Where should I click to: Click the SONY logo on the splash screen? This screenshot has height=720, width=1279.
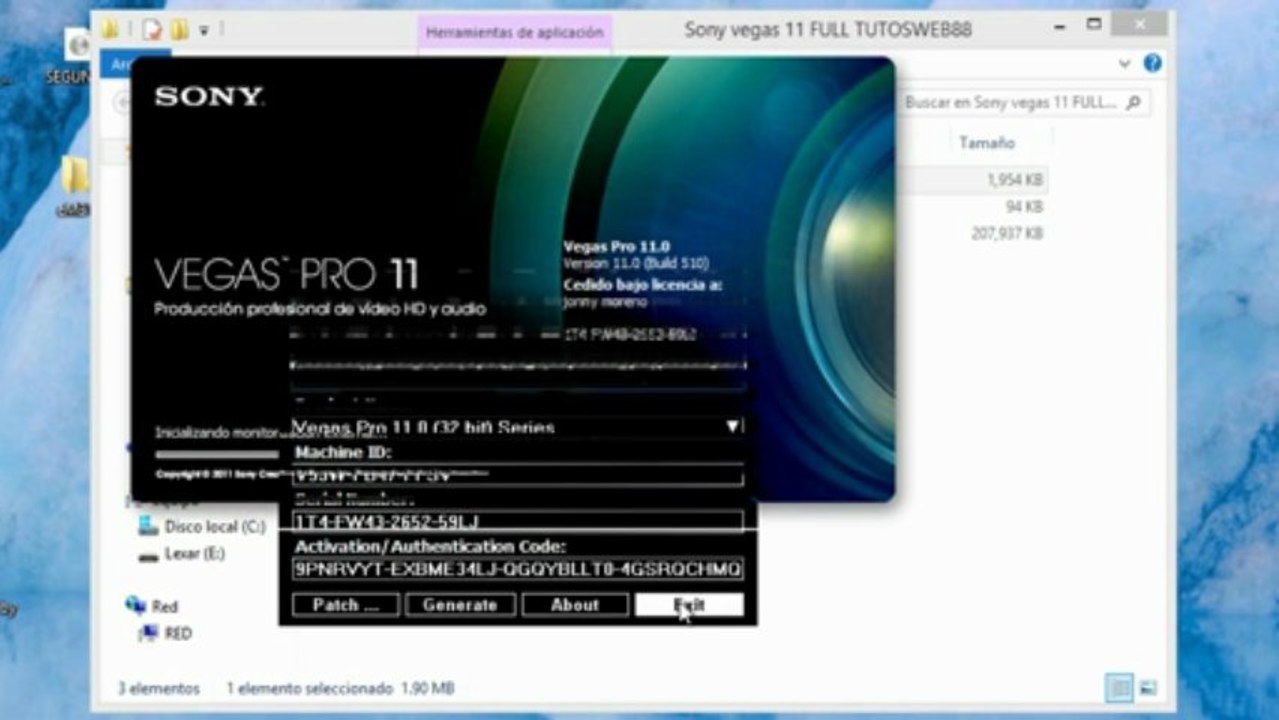(209, 97)
